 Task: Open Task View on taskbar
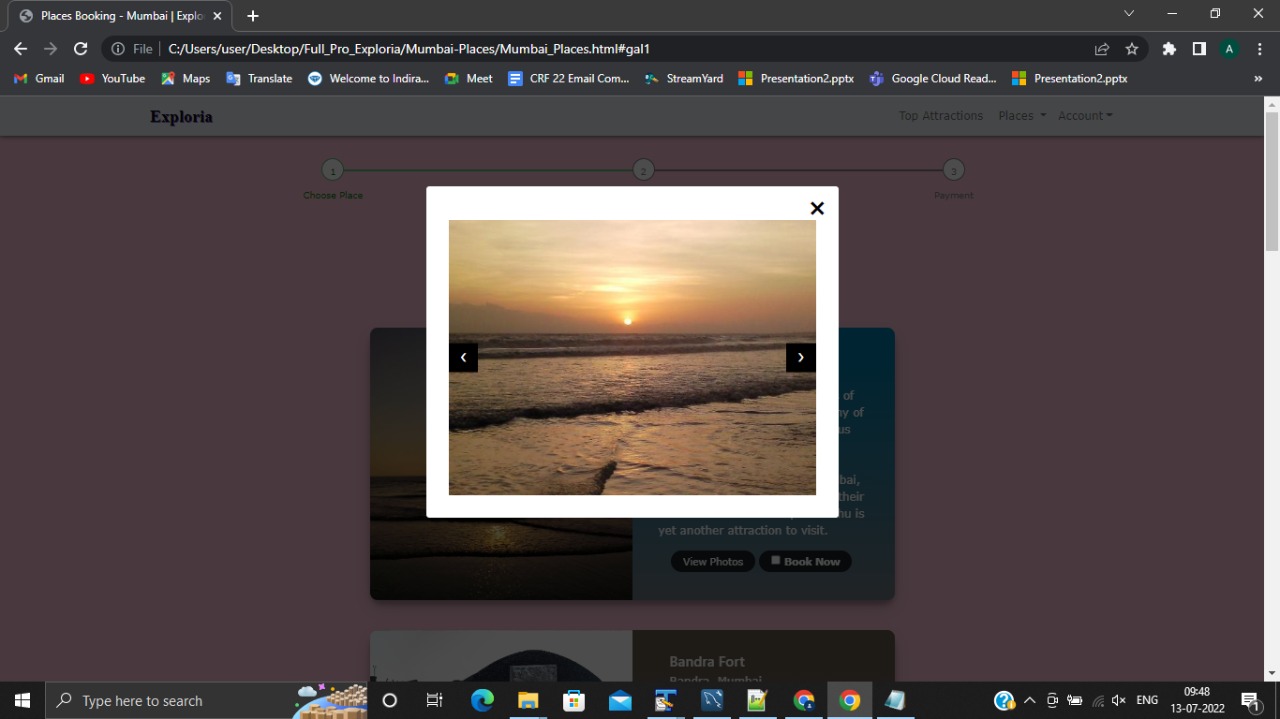tap(434, 700)
